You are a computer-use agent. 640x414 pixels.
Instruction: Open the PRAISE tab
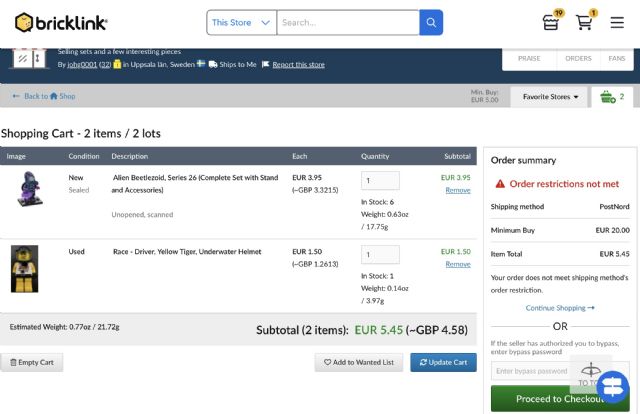529,59
